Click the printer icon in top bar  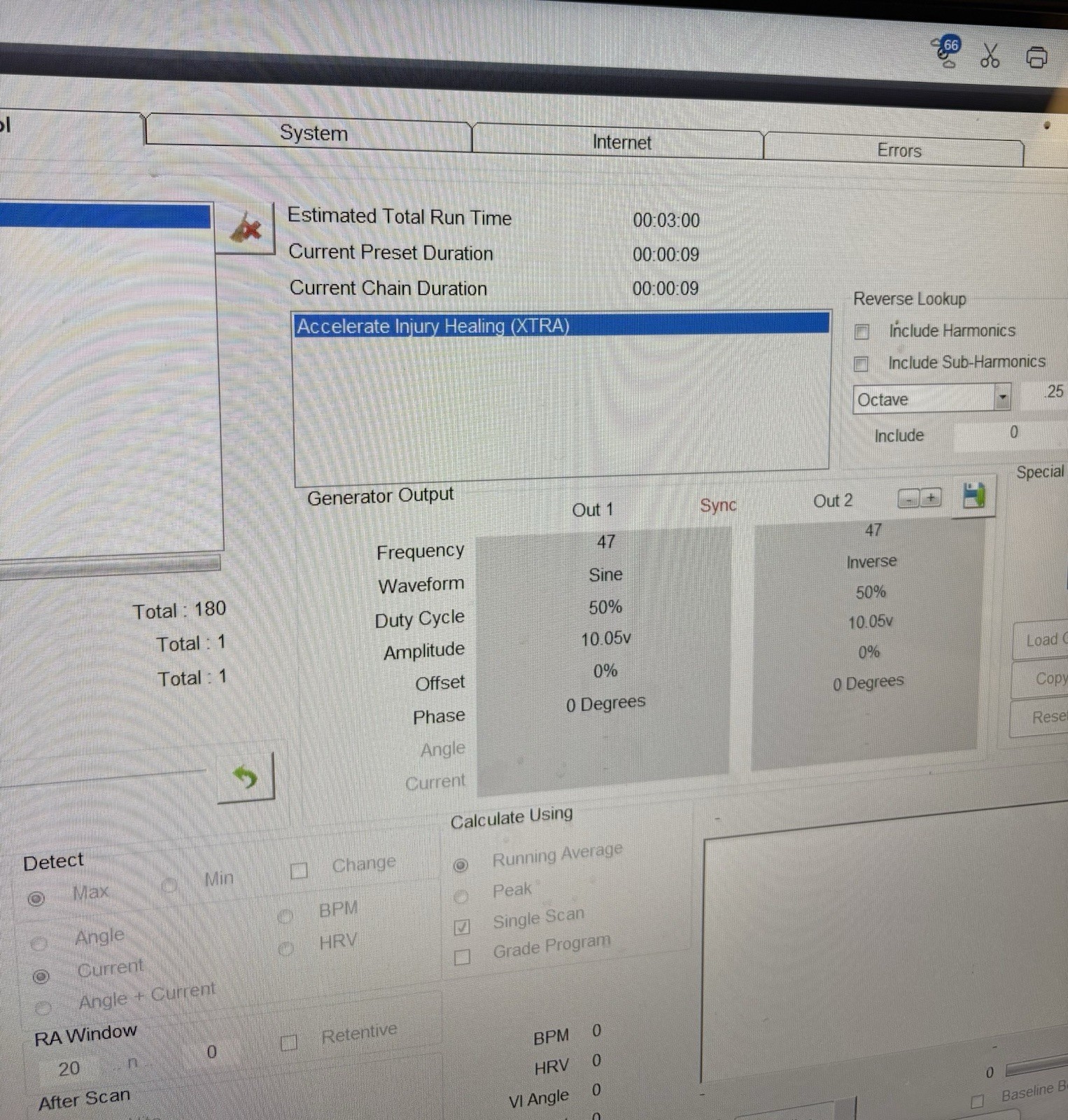point(1037,57)
